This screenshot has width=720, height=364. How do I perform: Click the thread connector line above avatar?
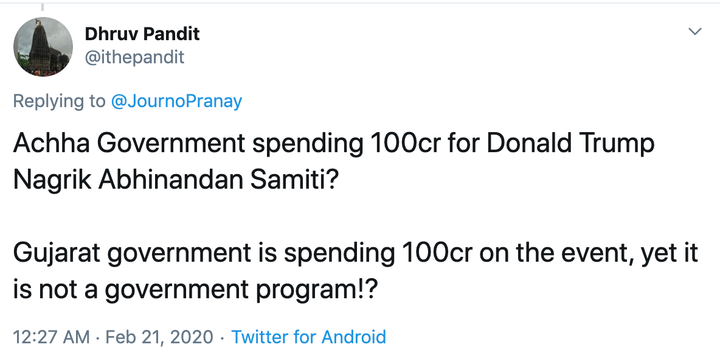43,8
